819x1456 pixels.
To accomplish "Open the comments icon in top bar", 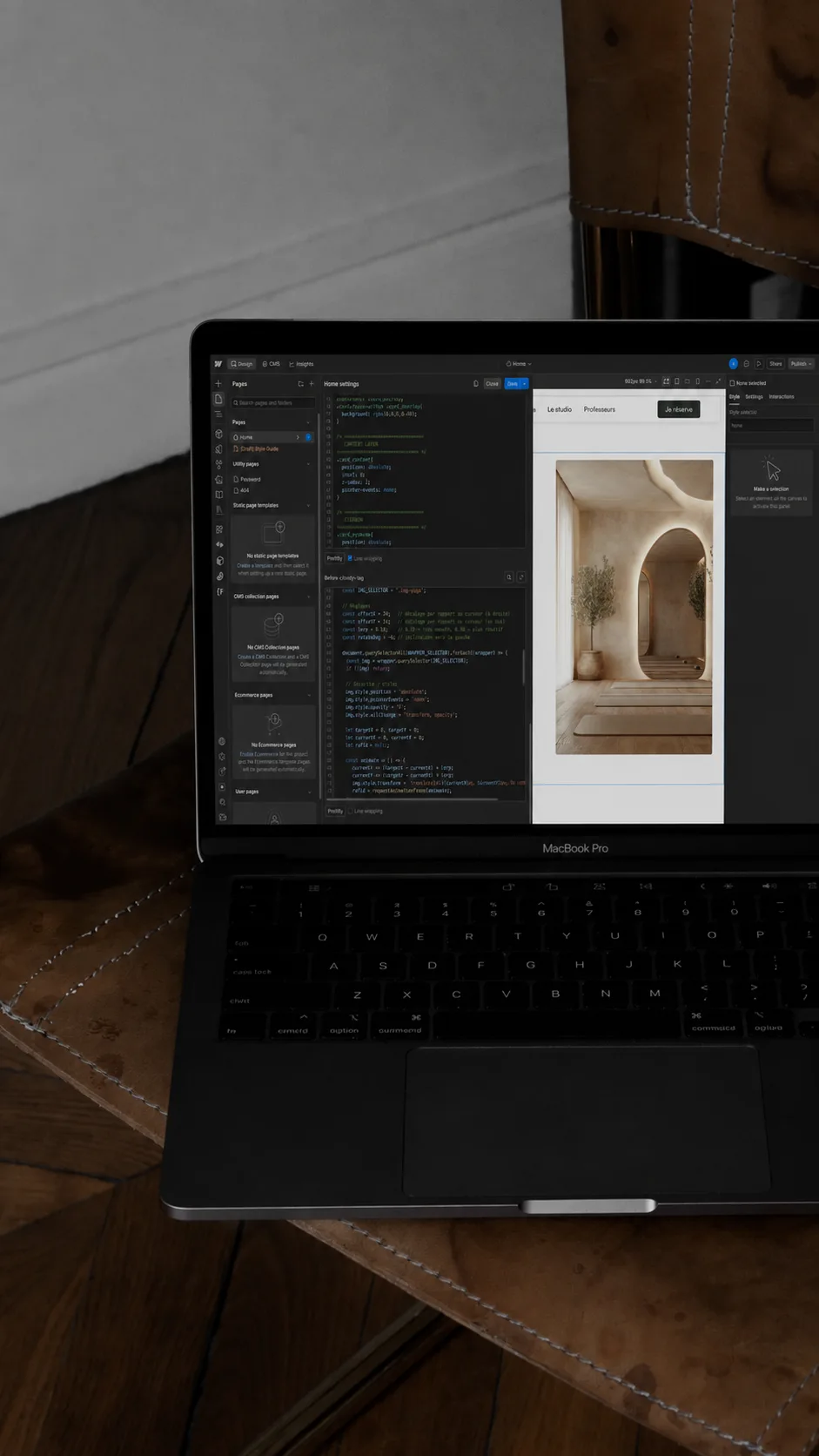I will click(x=746, y=364).
